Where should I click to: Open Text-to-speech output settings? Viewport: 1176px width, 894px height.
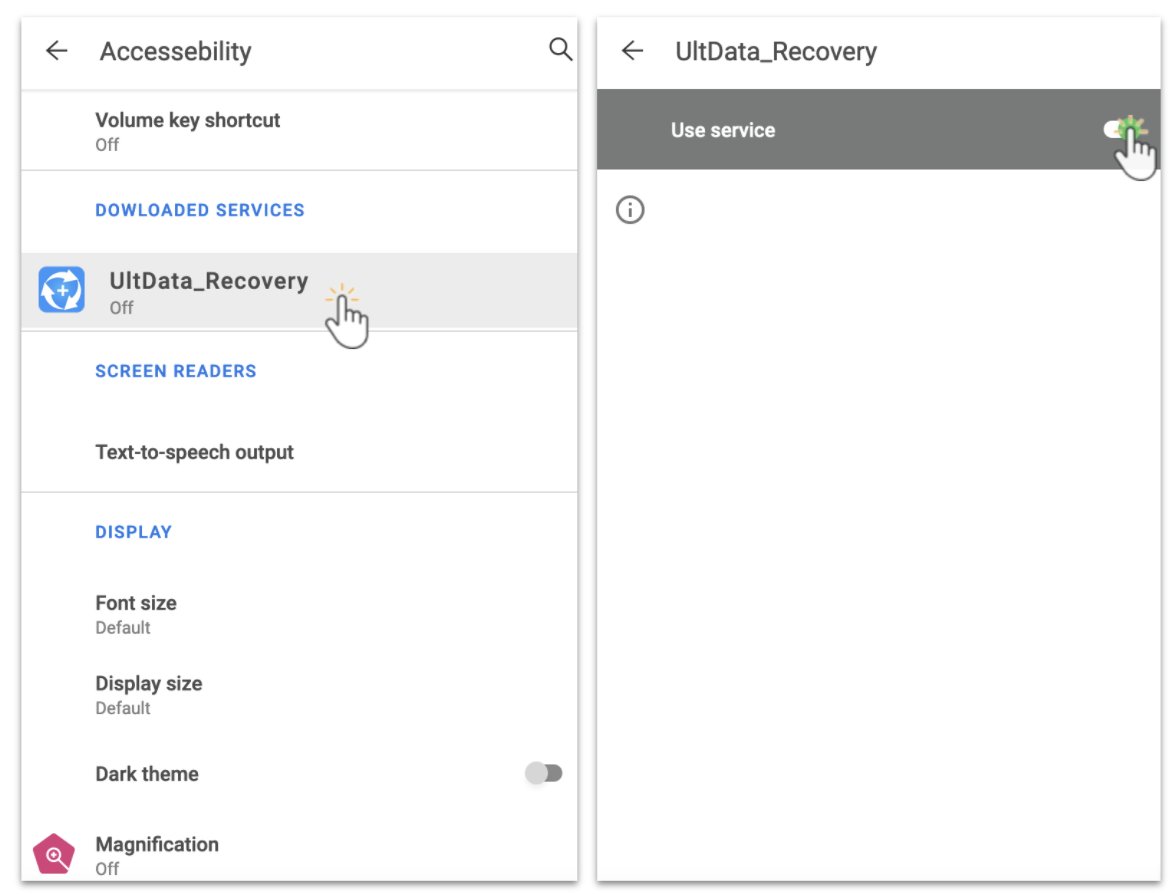click(299, 452)
